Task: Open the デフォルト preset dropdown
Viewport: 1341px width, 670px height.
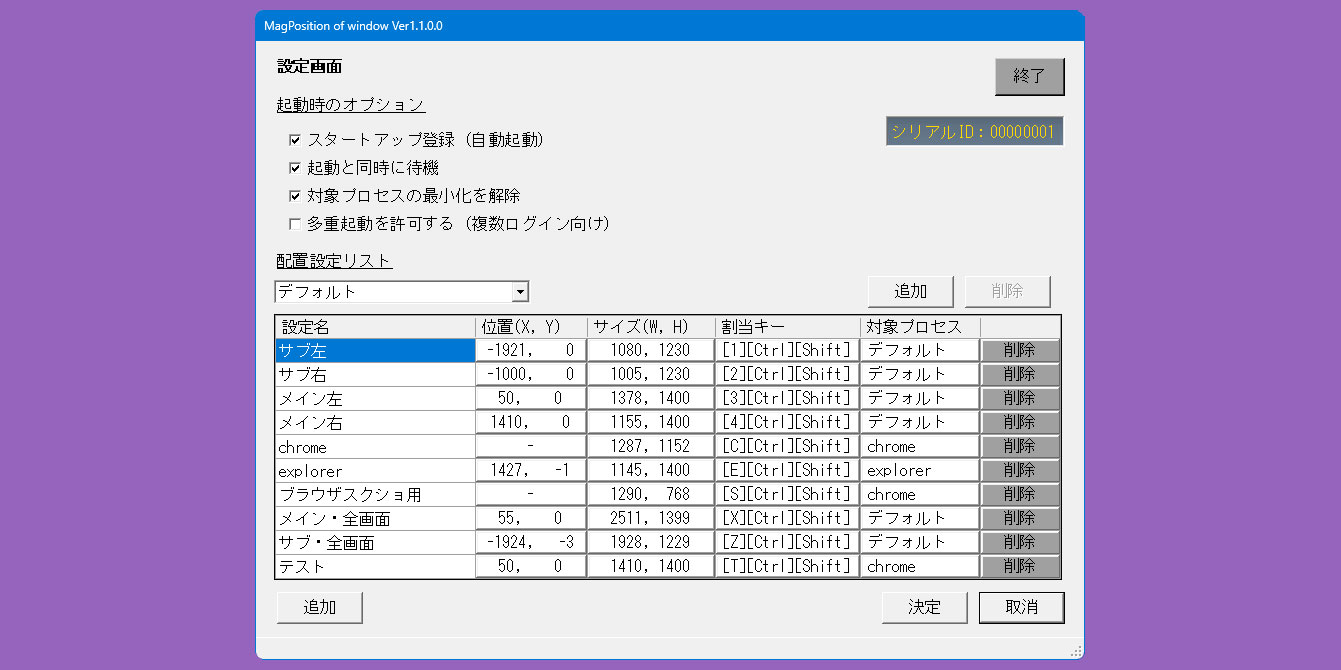Action: click(x=521, y=291)
